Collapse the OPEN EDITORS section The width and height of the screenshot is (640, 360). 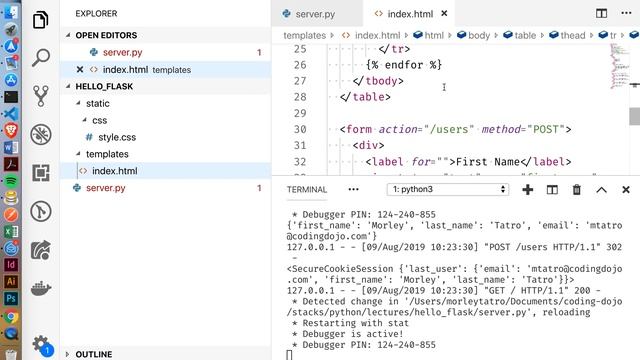(x=68, y=35)
